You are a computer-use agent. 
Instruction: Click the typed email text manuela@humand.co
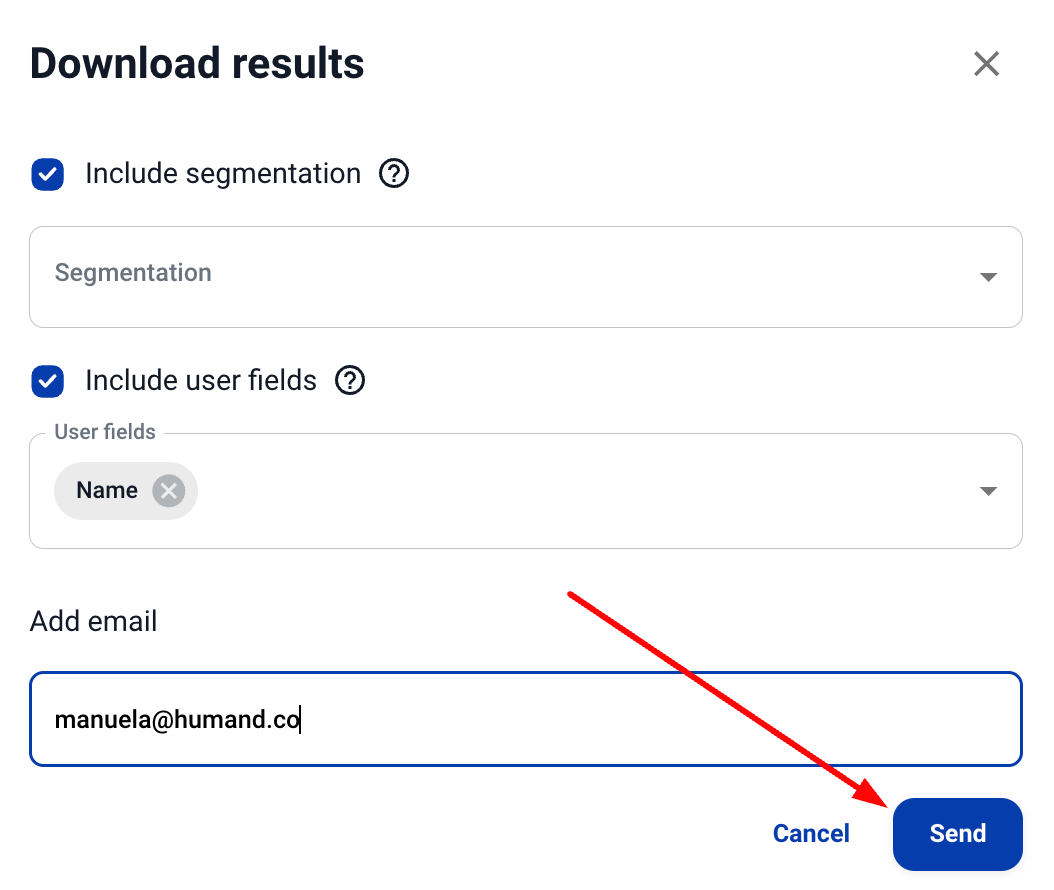pos(177,719)
